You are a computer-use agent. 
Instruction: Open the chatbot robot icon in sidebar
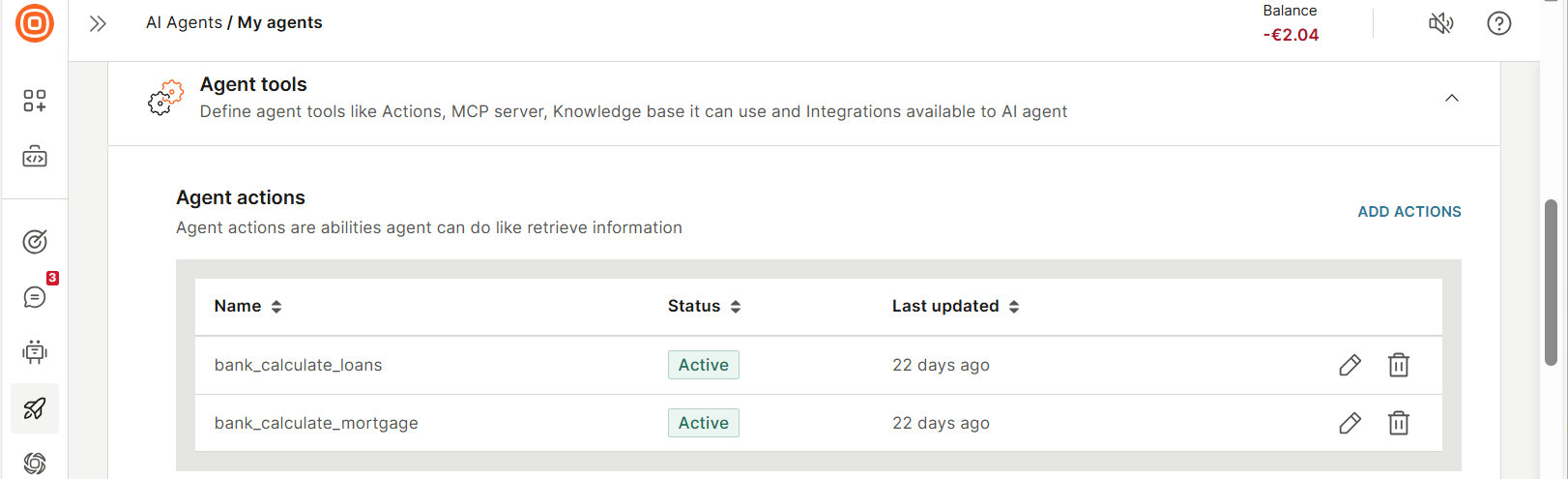(x=35, y=352)
